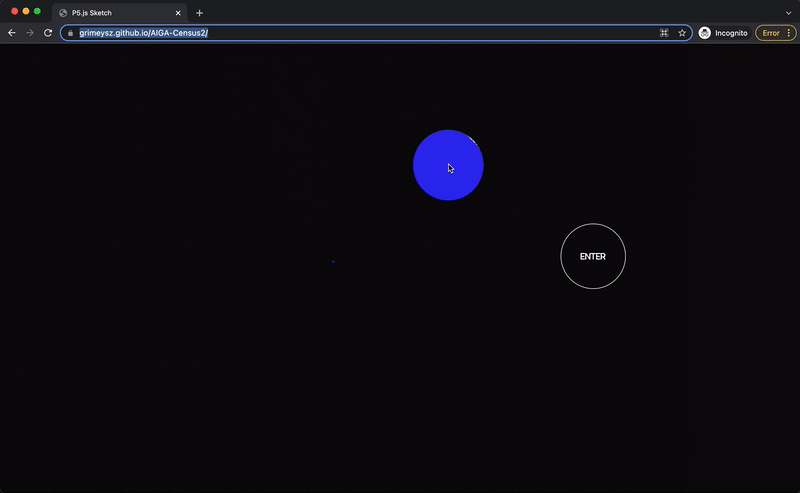
Task: Expand the tab search dropdown arrow
Action: pyautogui.click(x=788, y=13)
